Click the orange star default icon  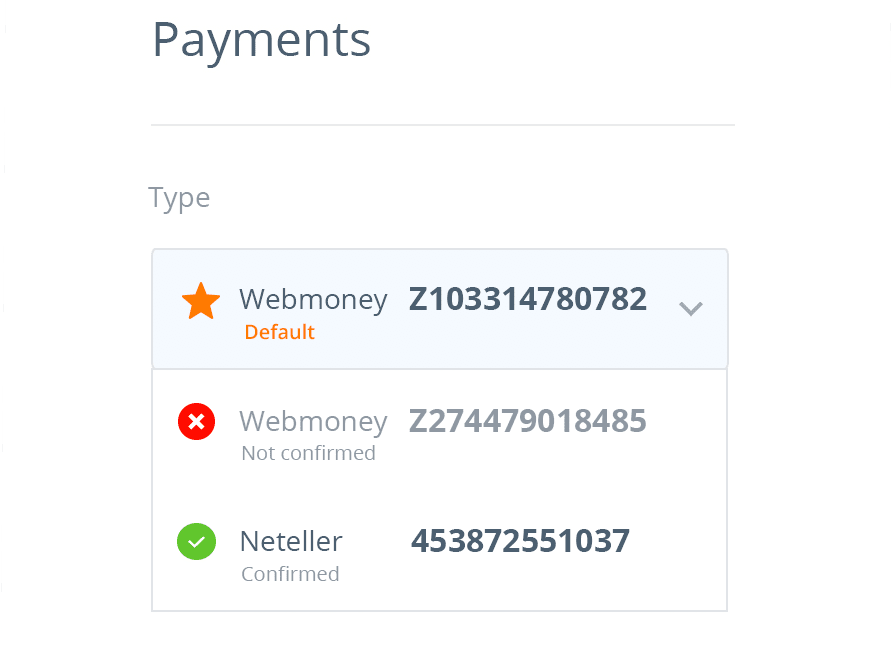coord(201,302)
